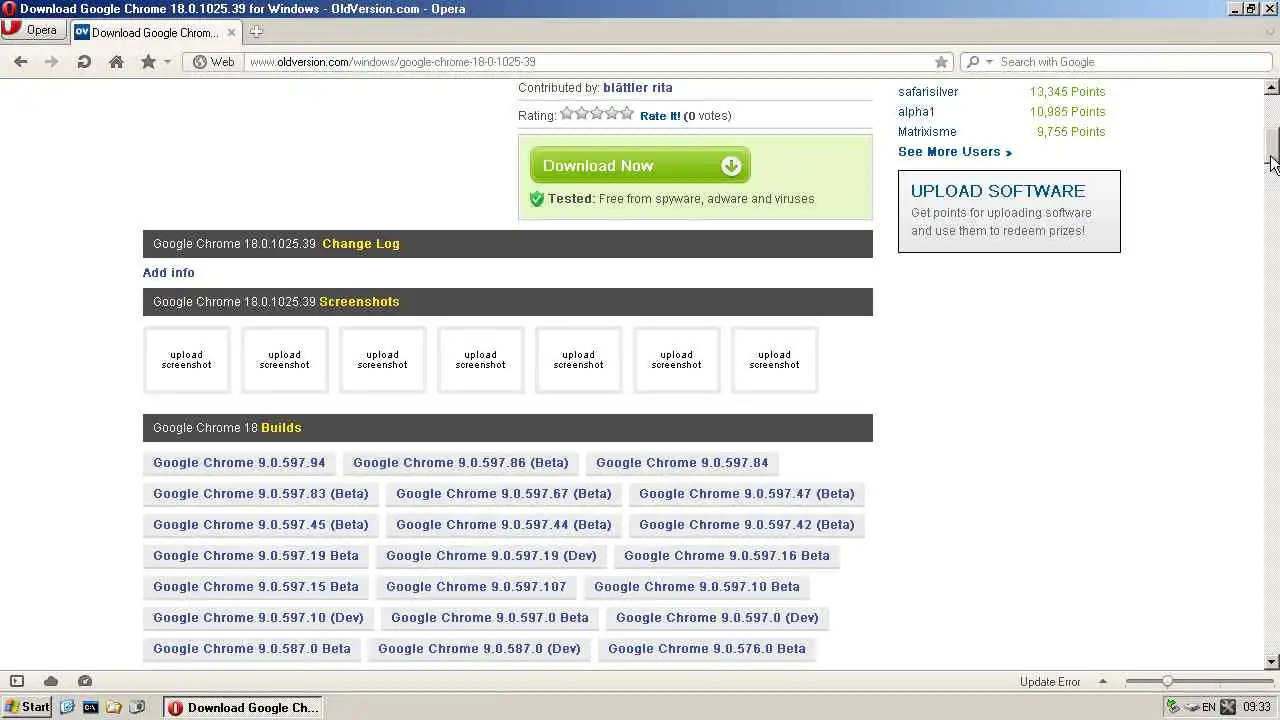The width and height of the screenshot is (1280, 720).
Task: Click the Add info link
Action: click(x=169, y=273)
